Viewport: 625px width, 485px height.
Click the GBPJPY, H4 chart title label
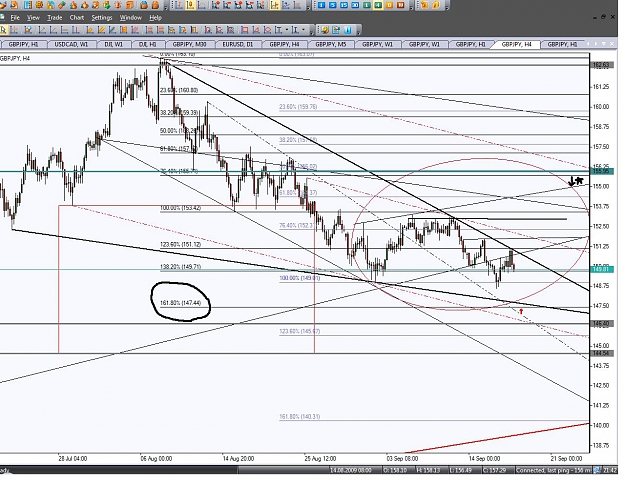(15, 59)
